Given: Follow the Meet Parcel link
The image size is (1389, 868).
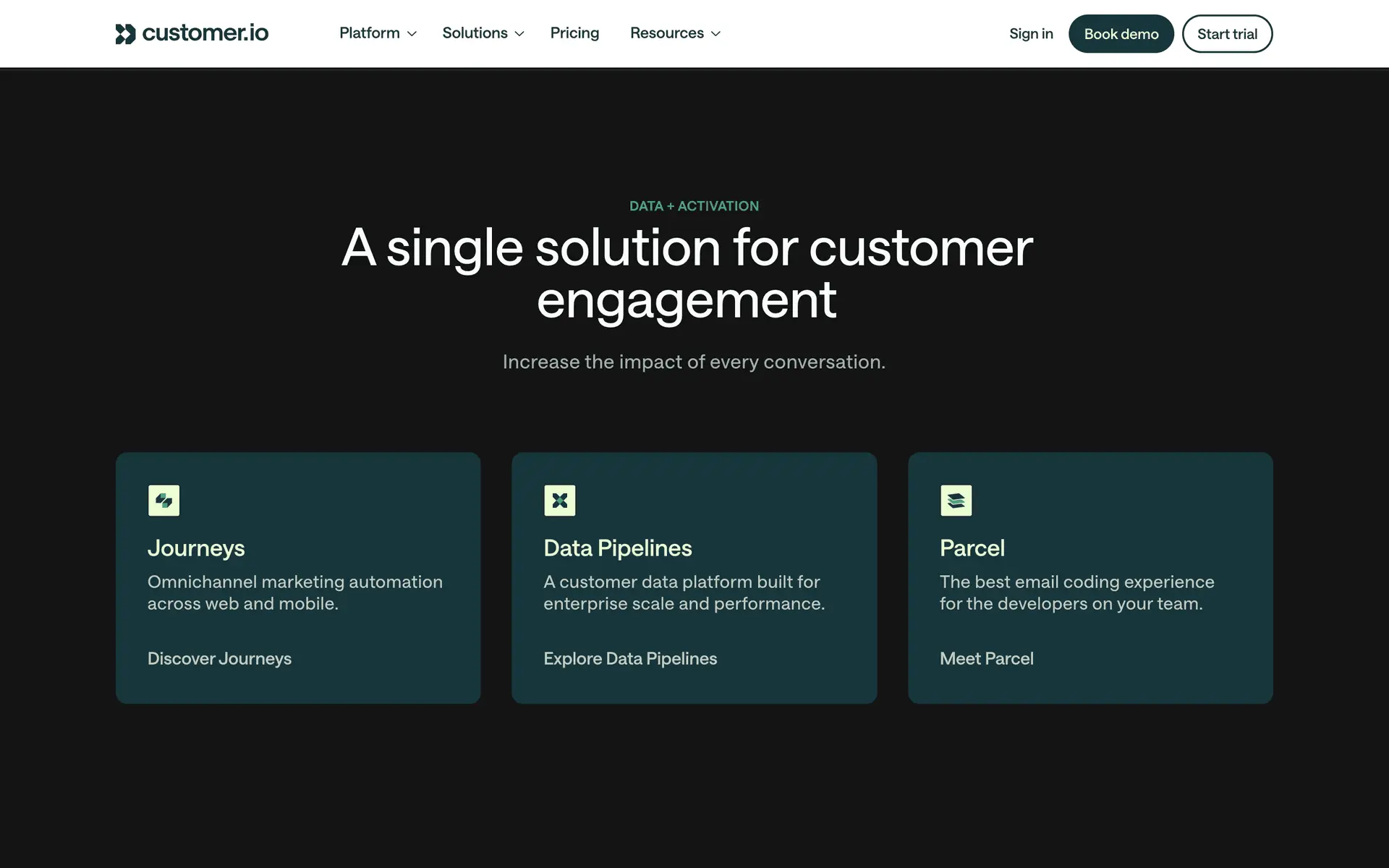Looking at the screenshot, I should pyautogui.click(x=986, y=659).
